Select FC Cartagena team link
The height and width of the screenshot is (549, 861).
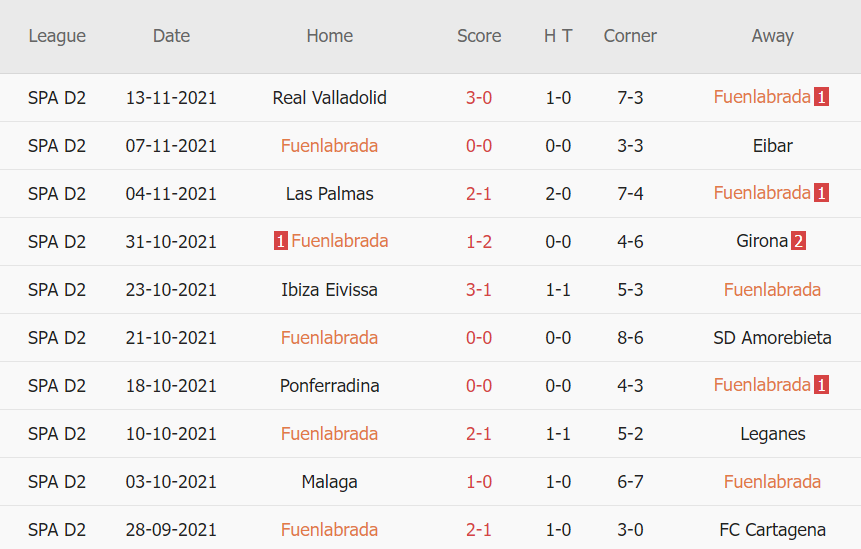(772, 530)
